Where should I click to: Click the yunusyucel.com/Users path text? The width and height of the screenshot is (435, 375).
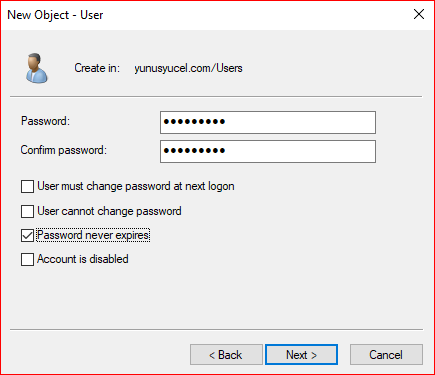coord(188,68)
